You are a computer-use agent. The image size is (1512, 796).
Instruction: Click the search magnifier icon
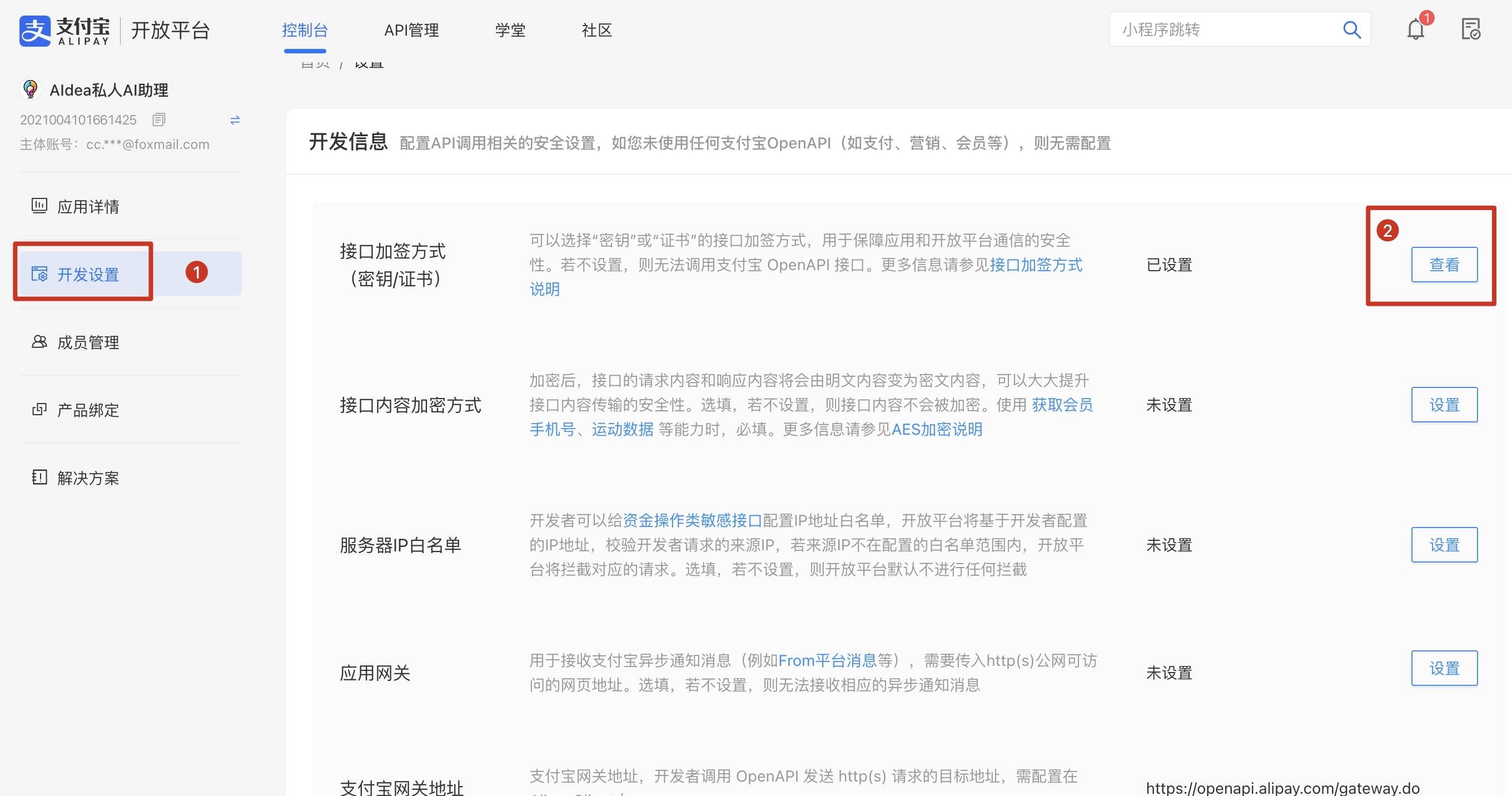click(1352, 29)
